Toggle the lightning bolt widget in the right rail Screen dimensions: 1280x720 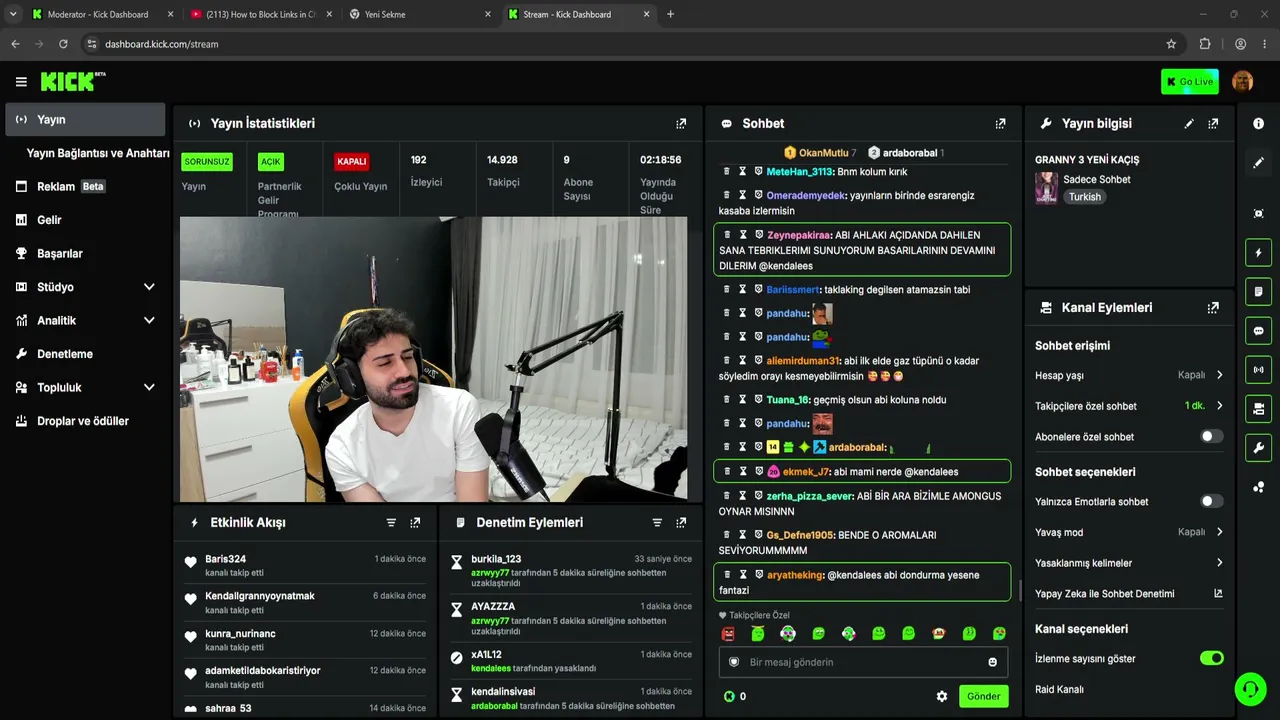(1258, 253)
